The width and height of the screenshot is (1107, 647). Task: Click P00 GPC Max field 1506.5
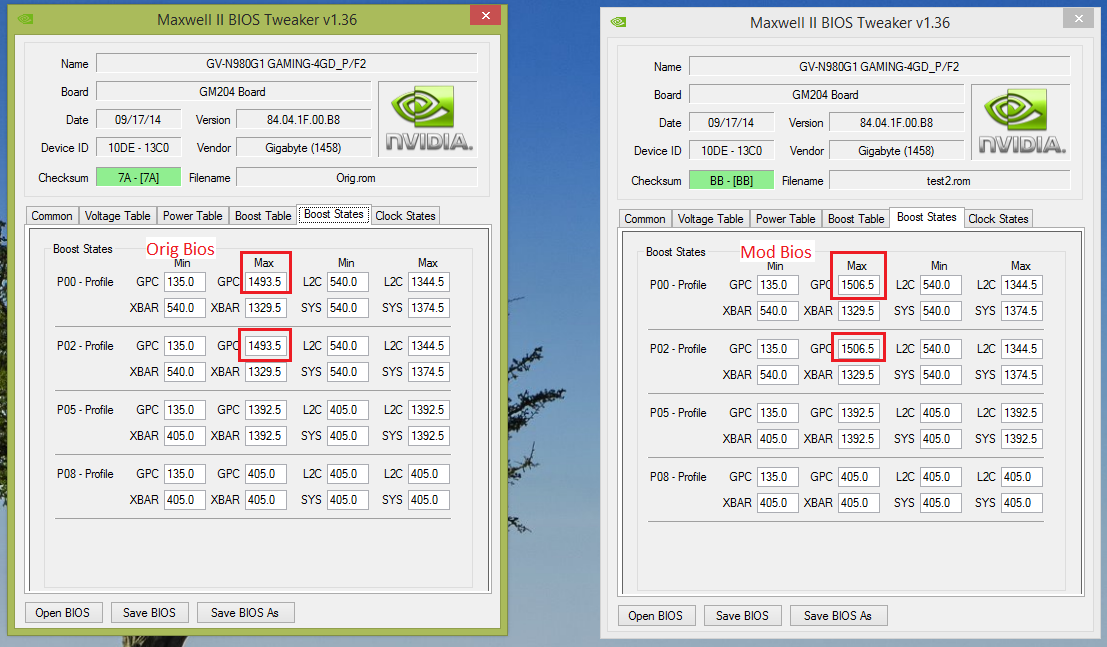pyautogui.click(x=858, y=285)
